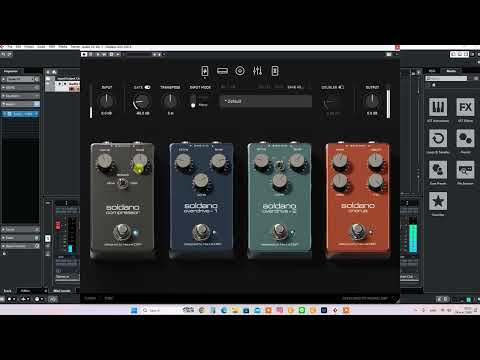
Task: Stomp the Soldano Overdrive-1 footswitch
Action: (x=200, y=231)
